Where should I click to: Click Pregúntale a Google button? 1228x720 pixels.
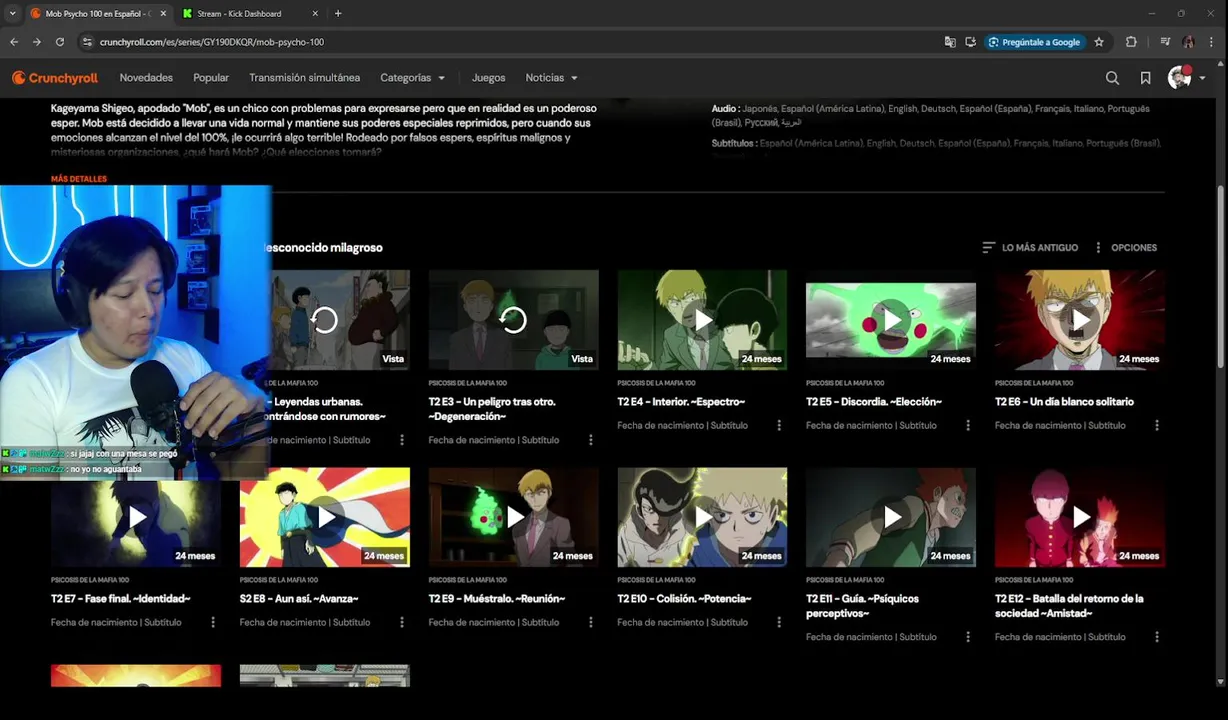click(1034, 42)
